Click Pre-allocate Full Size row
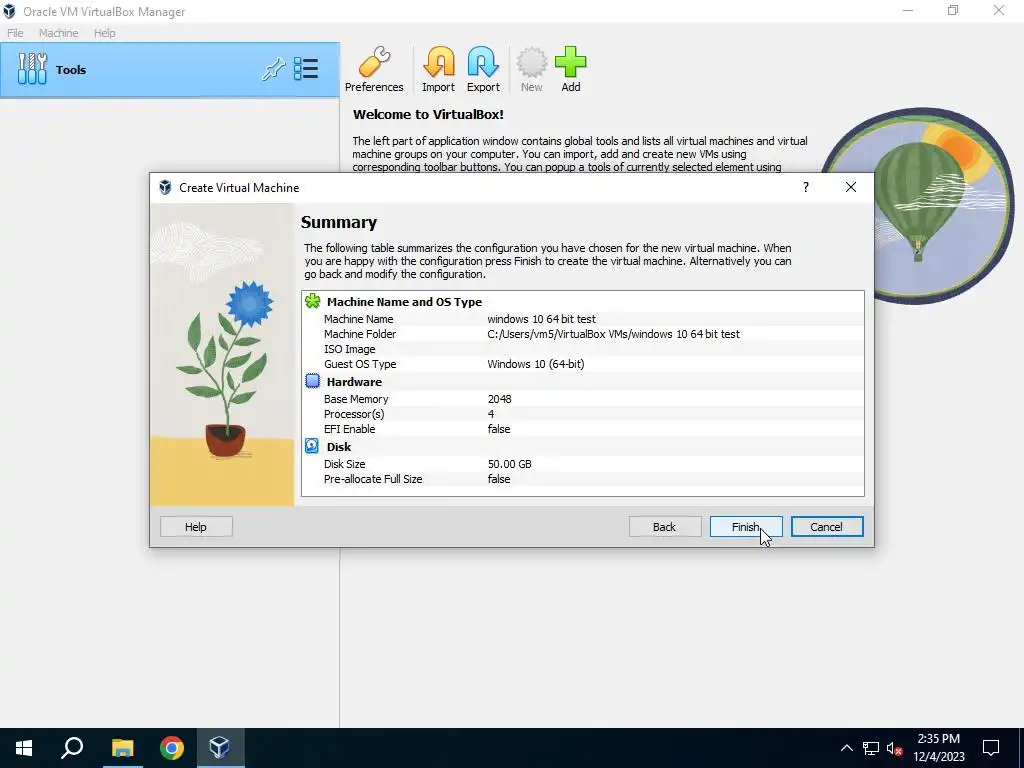Image resolution: width=1024 pixels, height=768 pixels. click(x=583, y=479)
